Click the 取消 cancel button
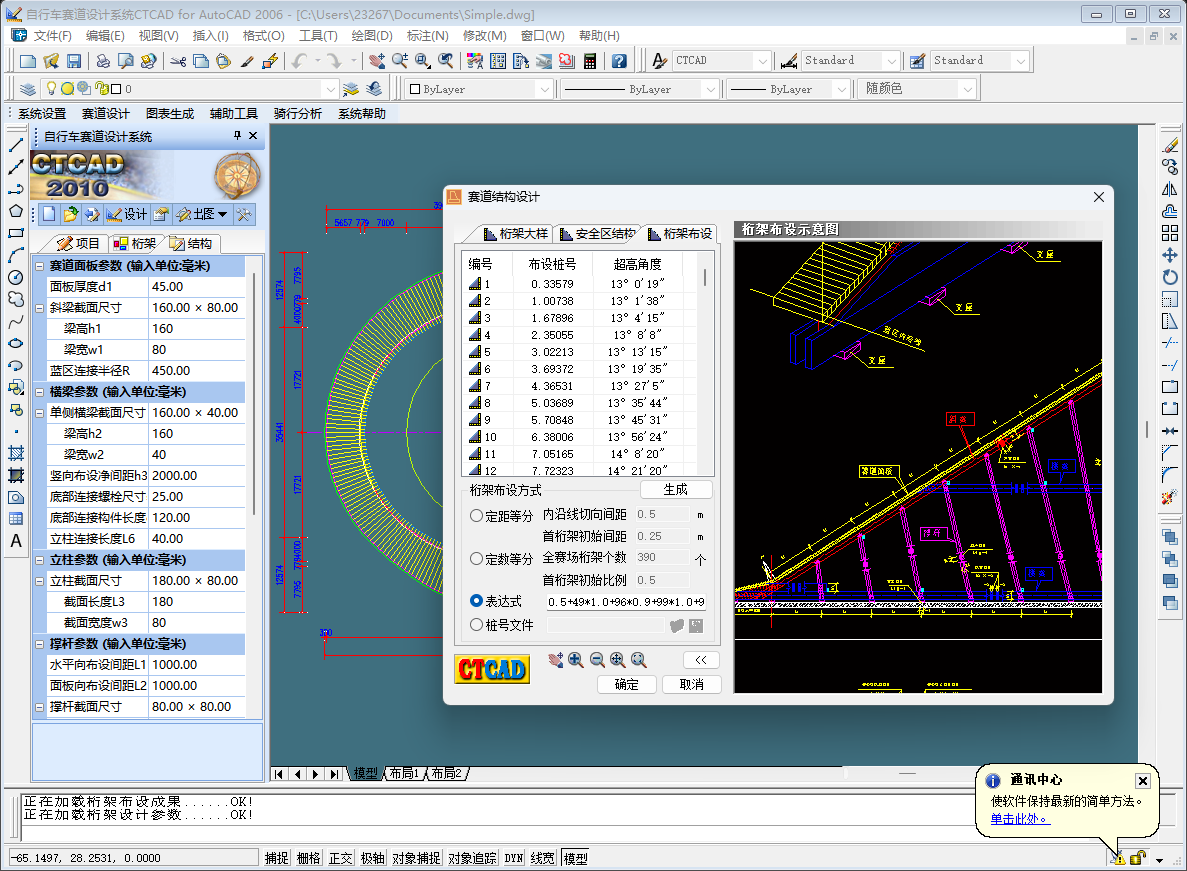Image resolution: width=1187 pixels, height=871 pixels. 691,684
